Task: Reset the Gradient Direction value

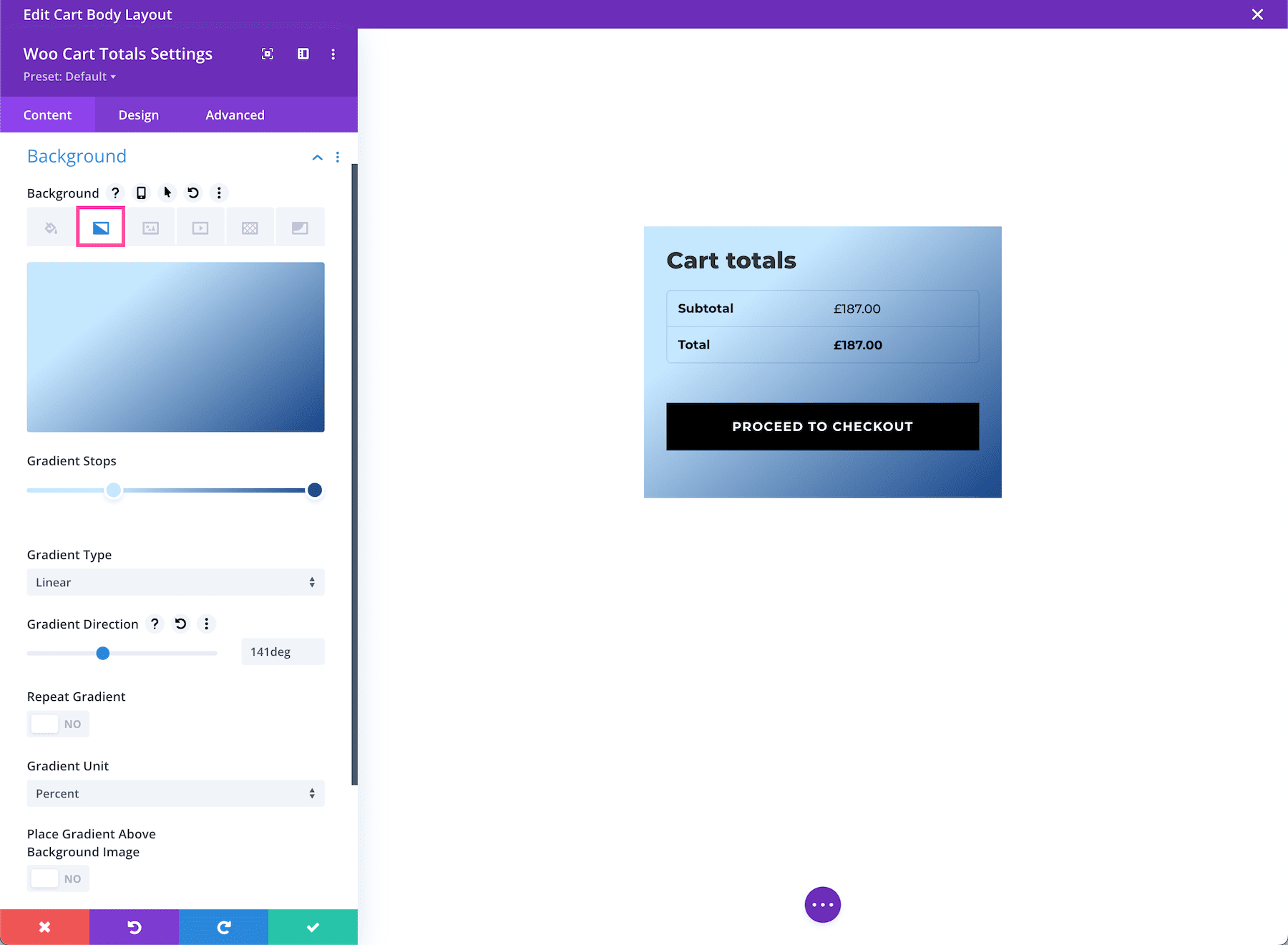Action: tap(180, 624)
